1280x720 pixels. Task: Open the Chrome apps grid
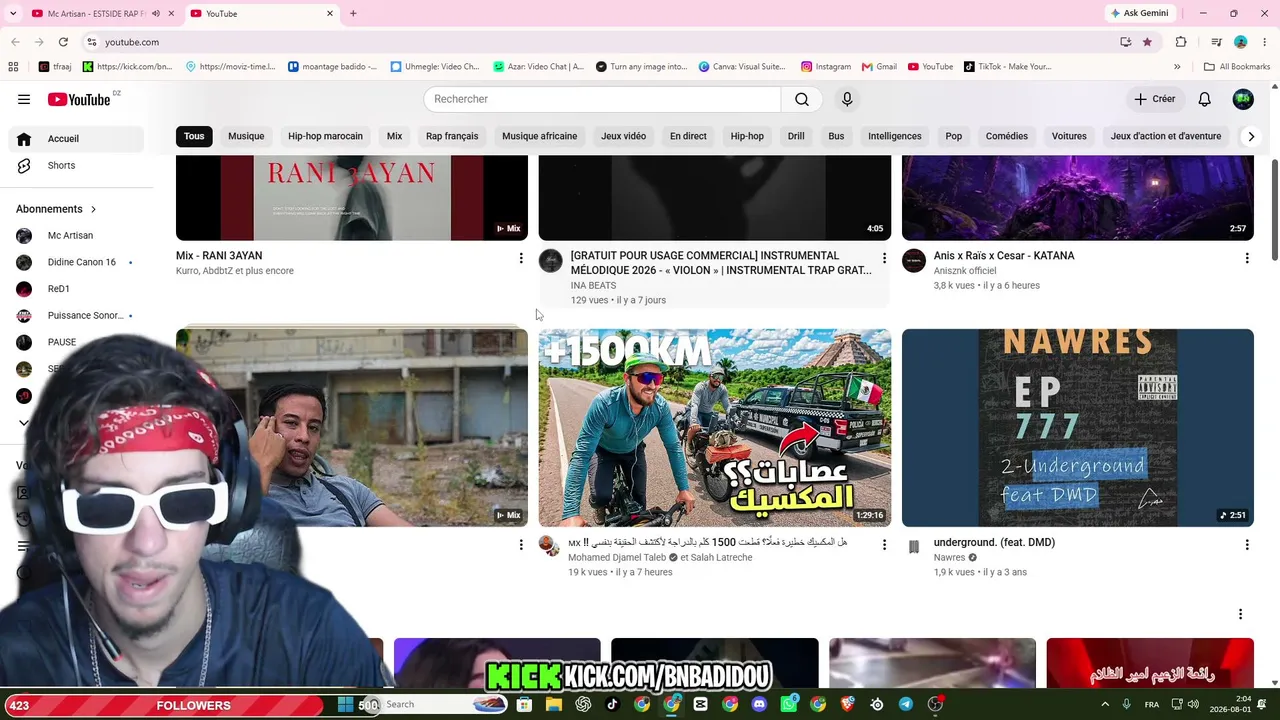[13, 67]
